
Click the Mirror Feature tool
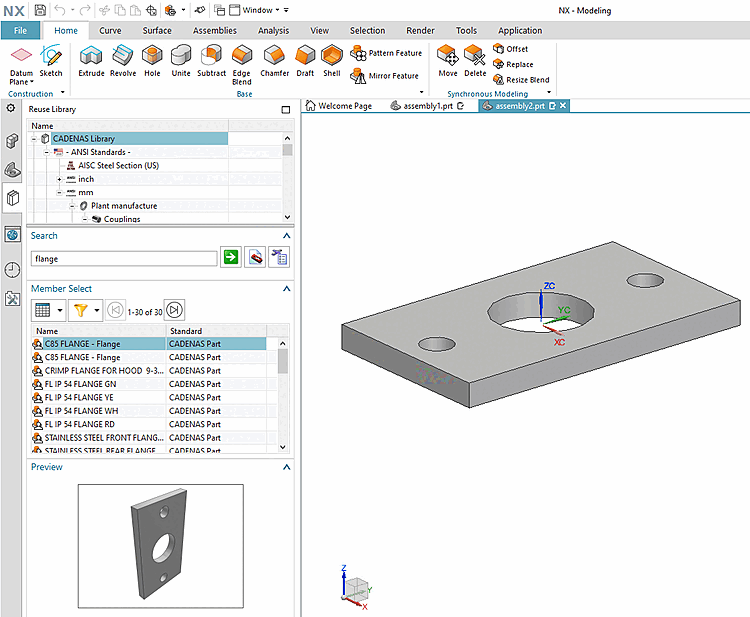[x=384, y=76]
